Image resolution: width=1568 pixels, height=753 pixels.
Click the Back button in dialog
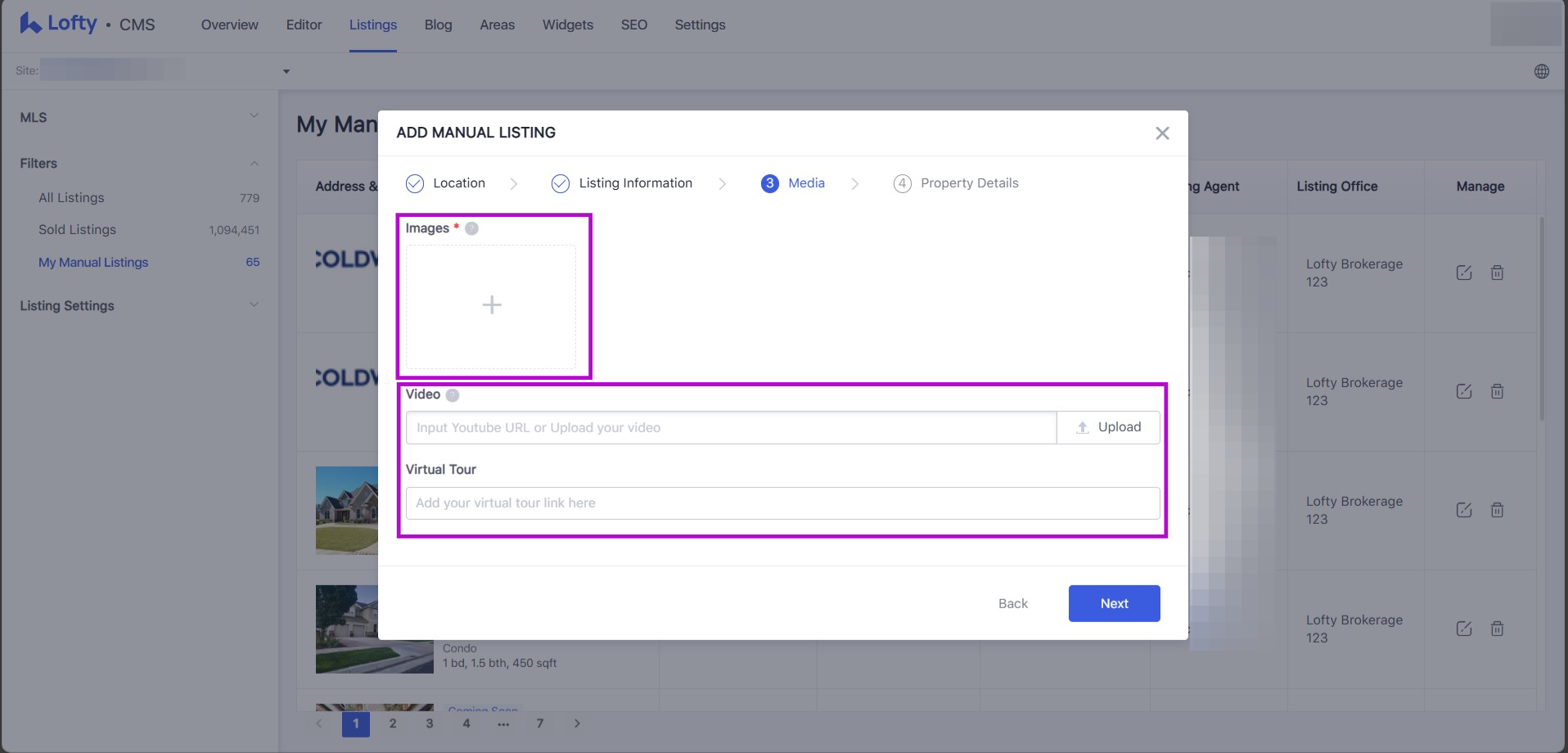(1012, 603)
